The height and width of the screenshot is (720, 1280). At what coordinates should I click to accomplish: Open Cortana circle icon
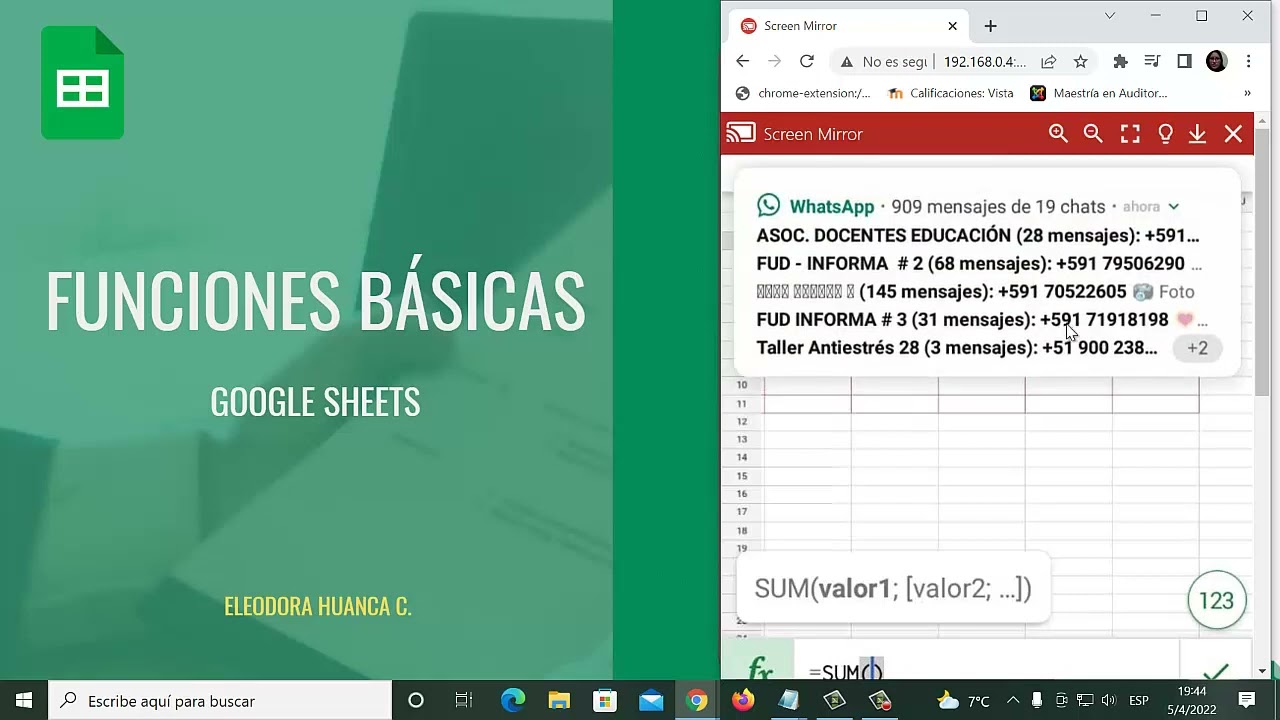coord(415,701)
